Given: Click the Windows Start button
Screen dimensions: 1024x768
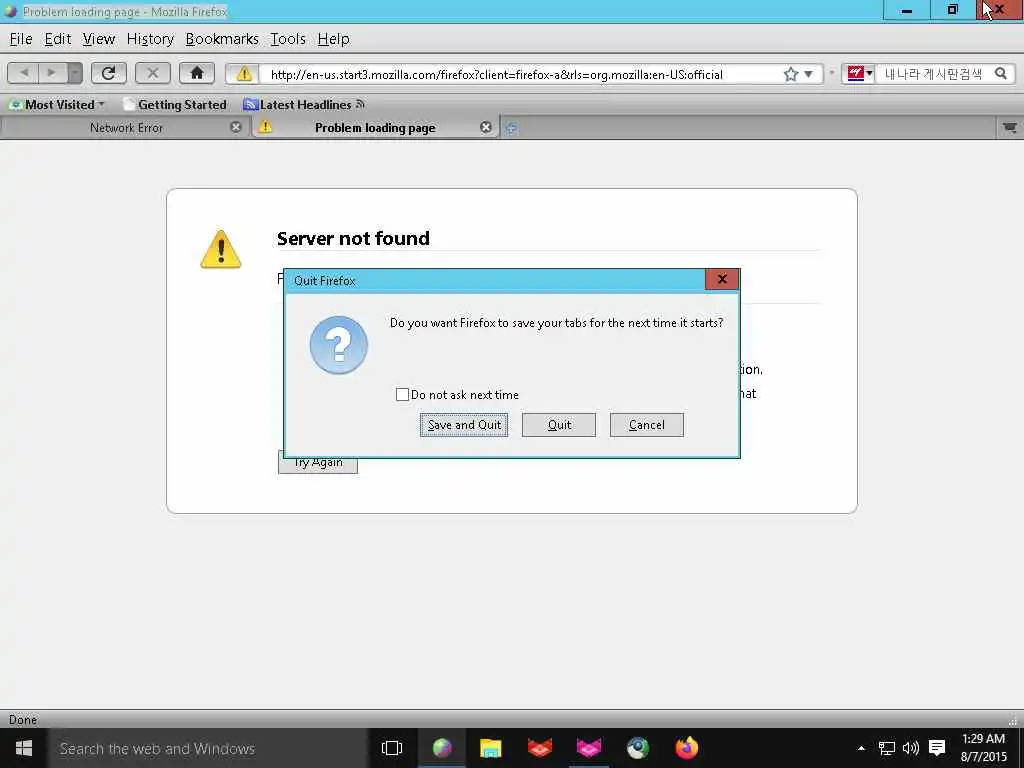Looking at the screenshot, I should [x=24, y=748].
